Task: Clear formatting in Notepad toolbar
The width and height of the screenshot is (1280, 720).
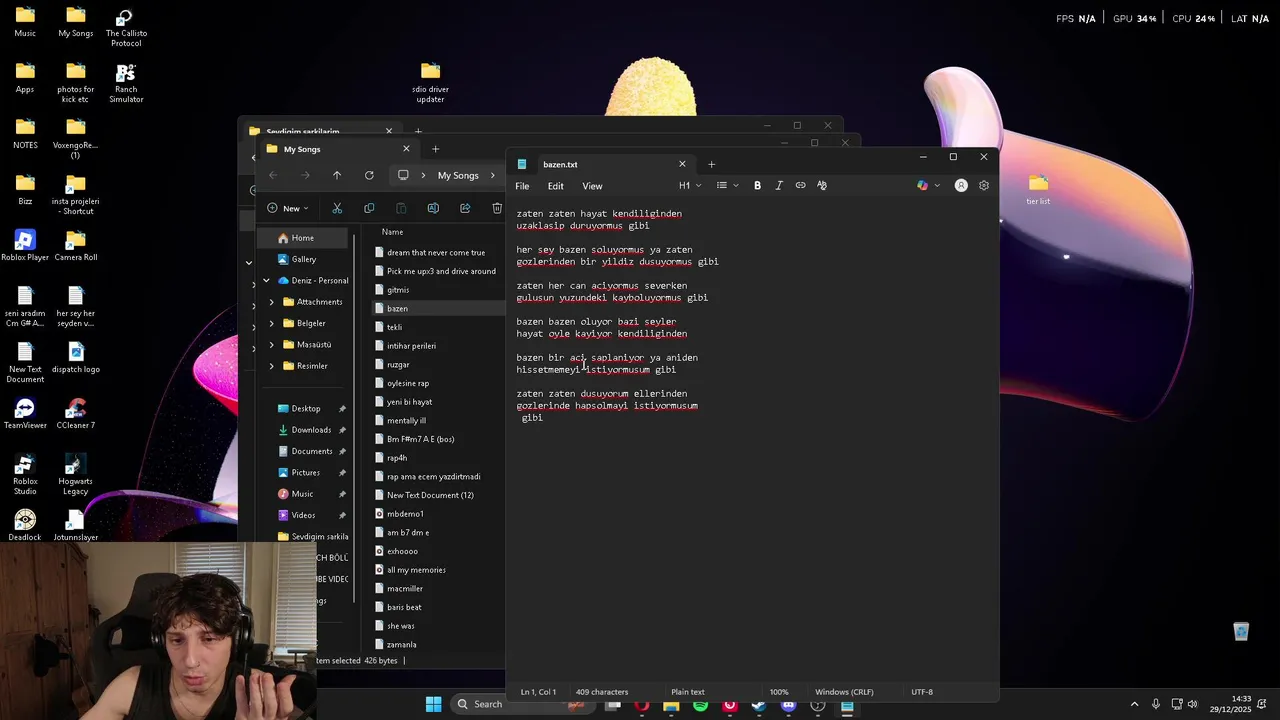Action: coord(822,185)
